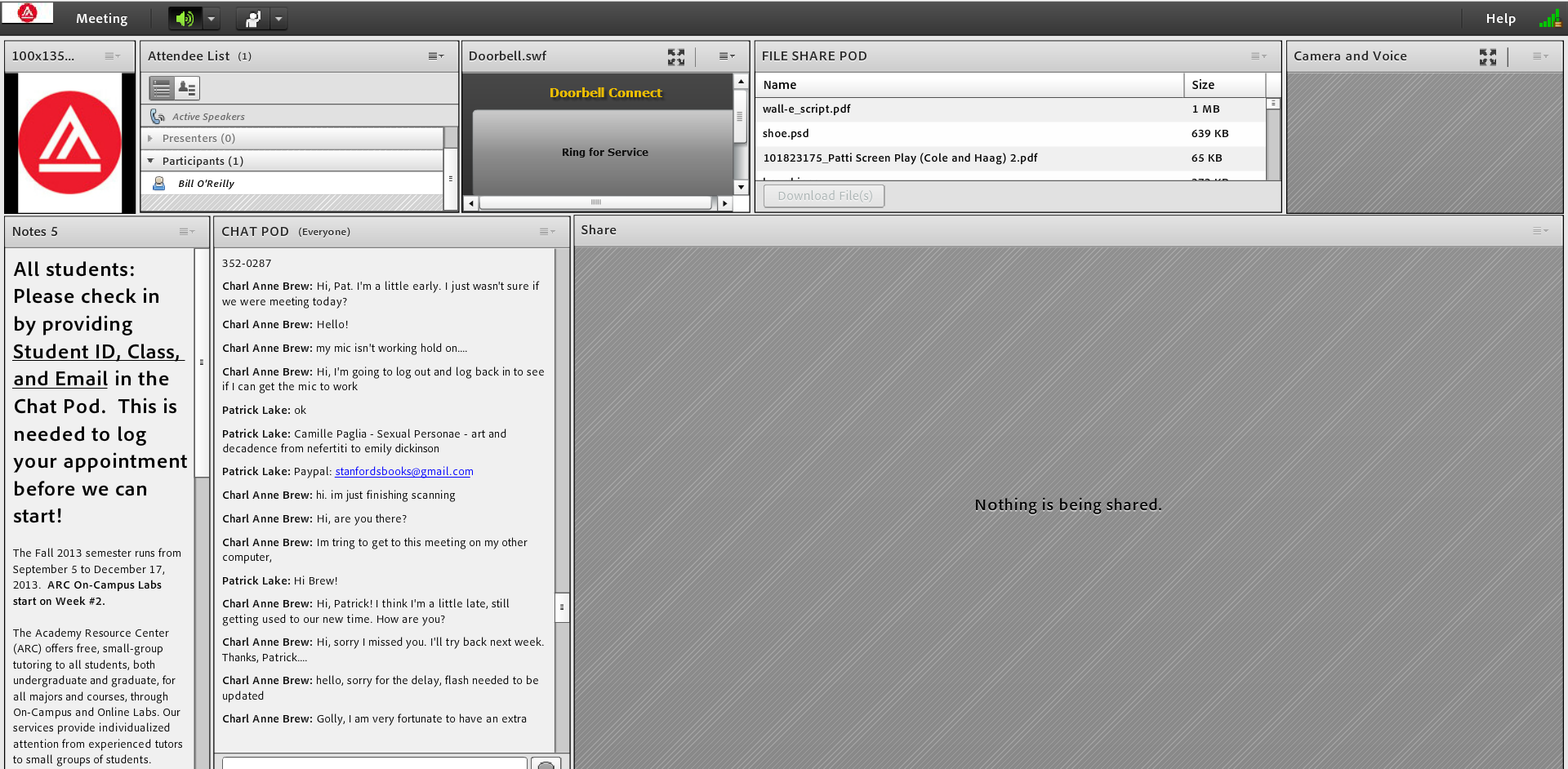Click the red logo image in 100x135 pod
Image resolution: width=1568 pixels, height=769 pixels.
point(70,142)
